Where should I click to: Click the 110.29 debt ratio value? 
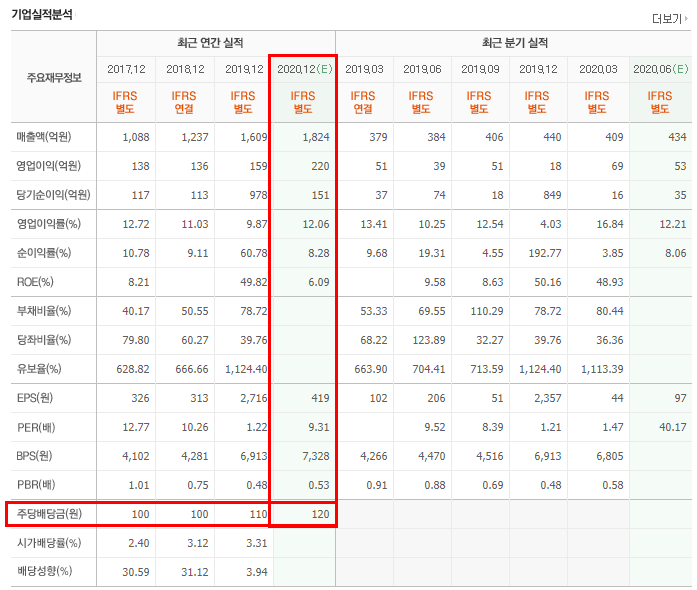coord(487,311)
